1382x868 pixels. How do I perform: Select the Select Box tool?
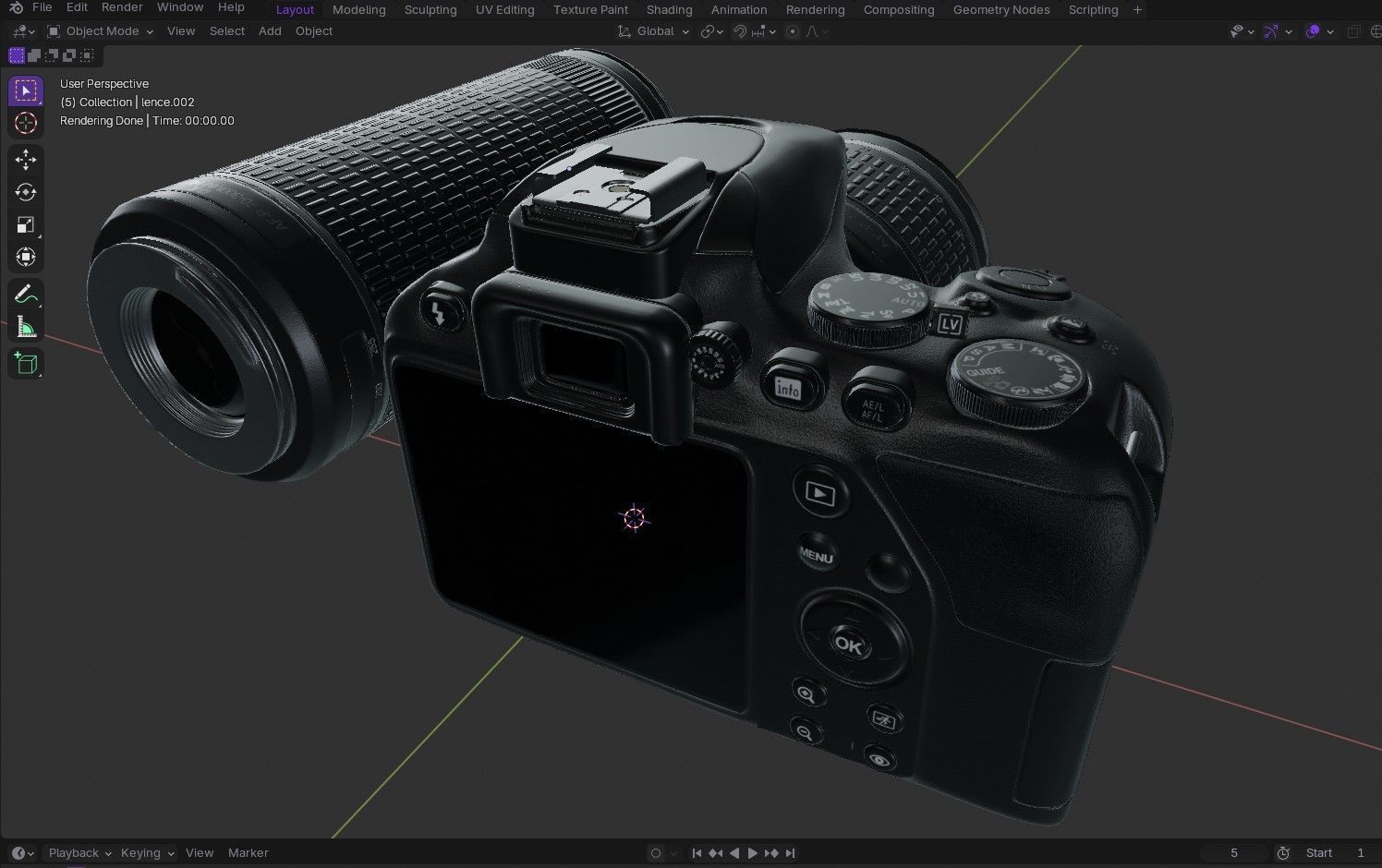[26, 90]
